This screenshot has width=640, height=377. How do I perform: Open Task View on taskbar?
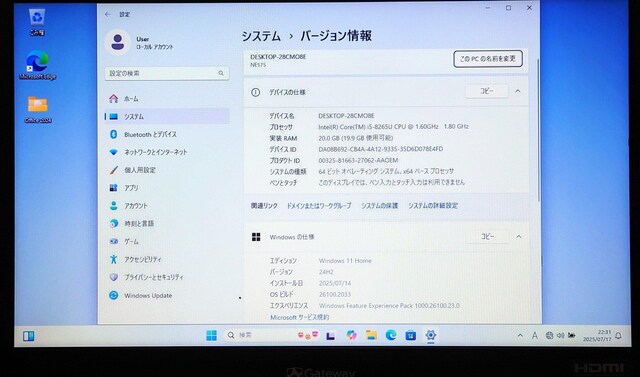(331, 335)
